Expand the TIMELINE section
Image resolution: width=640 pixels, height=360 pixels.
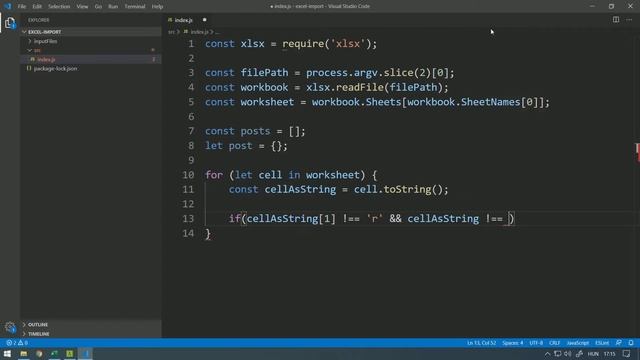tap(92, 334)
